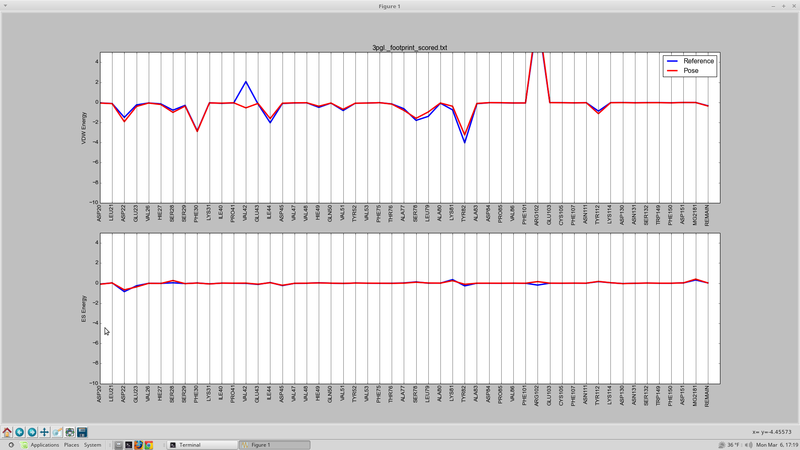Launch Chrome from the panel

point(148,445)
